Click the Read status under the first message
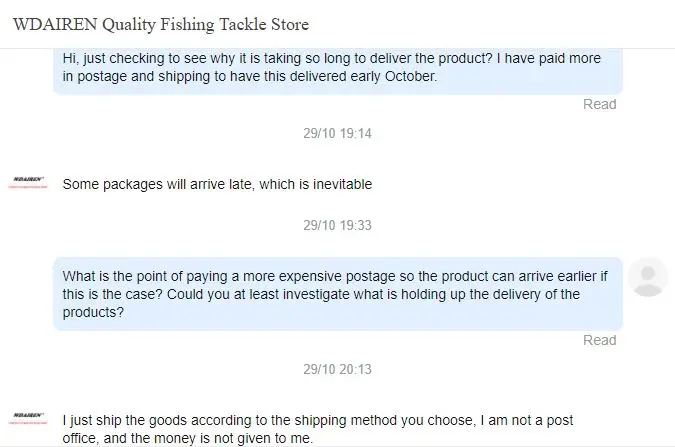Image resolution: width=675 pixels, height=447 pixels. coord(599,104)
